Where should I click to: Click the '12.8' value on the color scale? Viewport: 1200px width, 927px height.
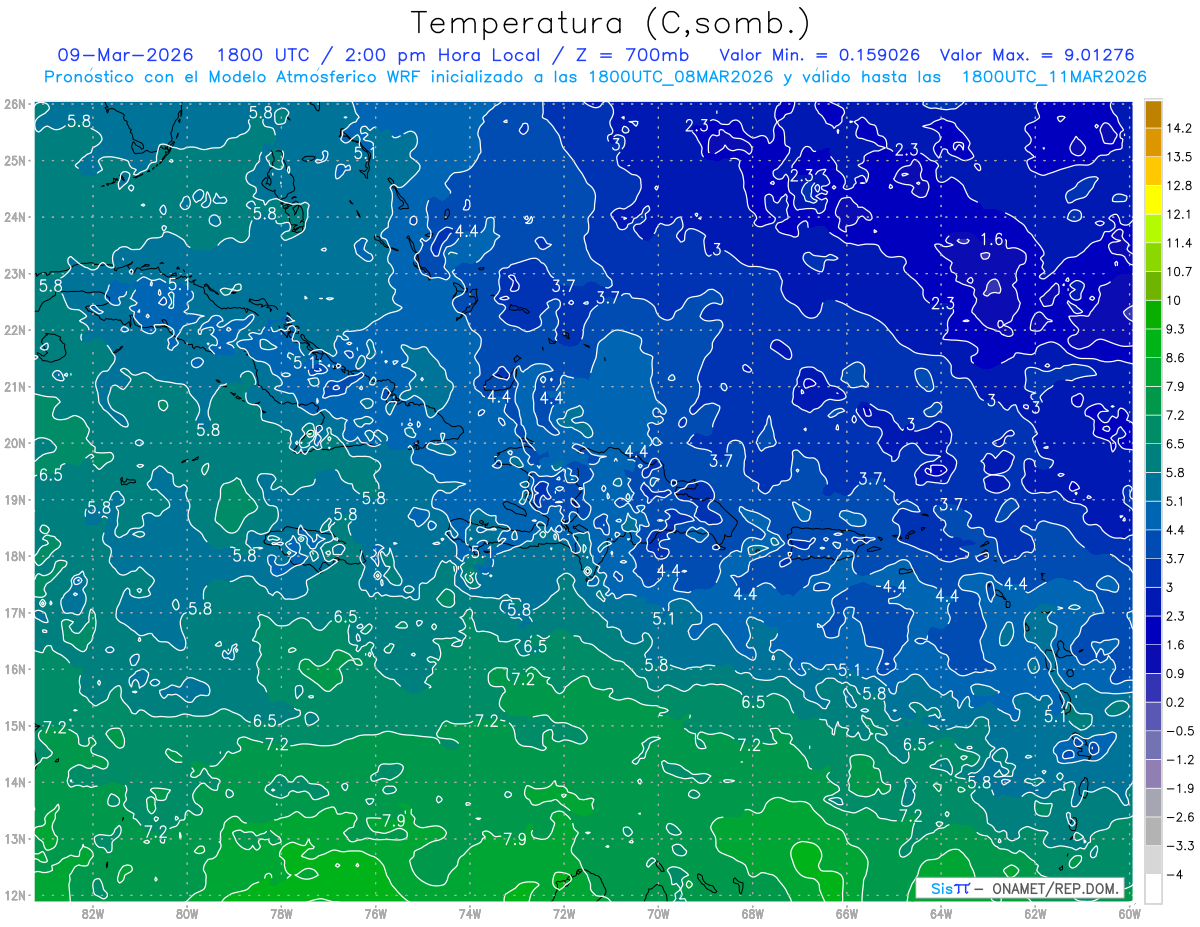point(1179,185)
